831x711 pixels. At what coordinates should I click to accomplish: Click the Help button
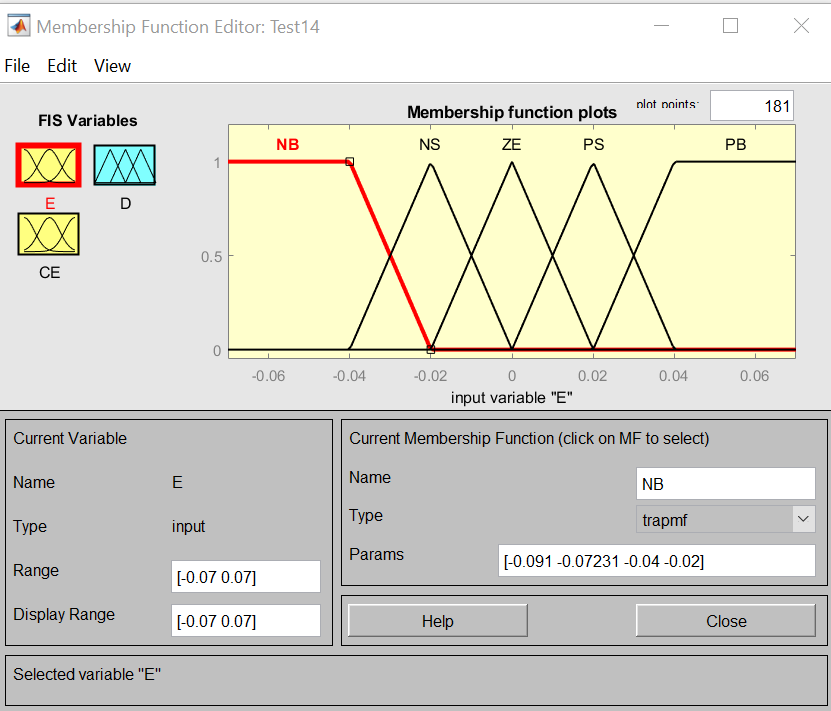[437, 620]
